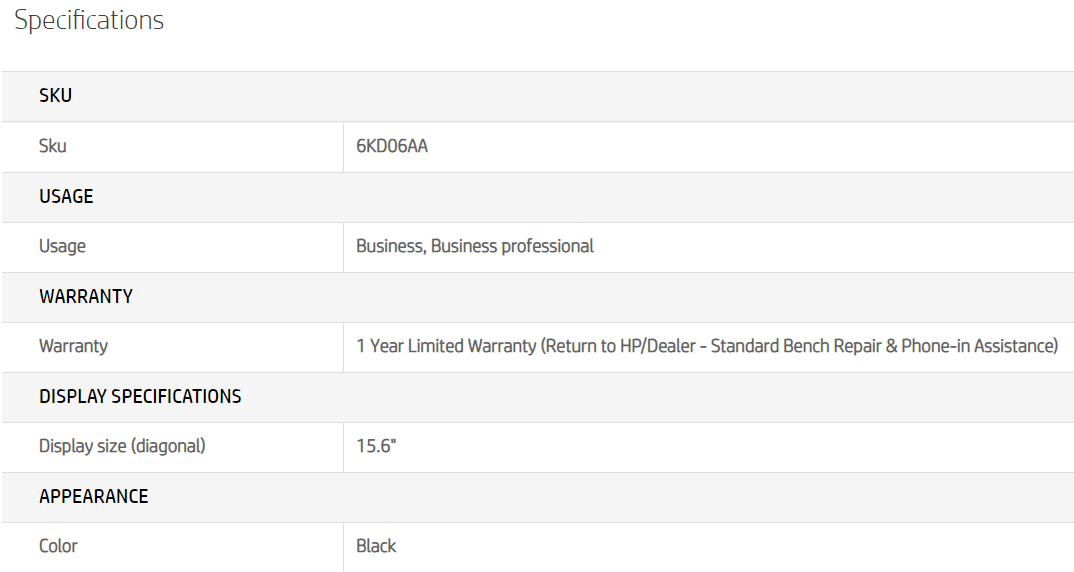Click the 15.6" display size value

click(376, 446)
